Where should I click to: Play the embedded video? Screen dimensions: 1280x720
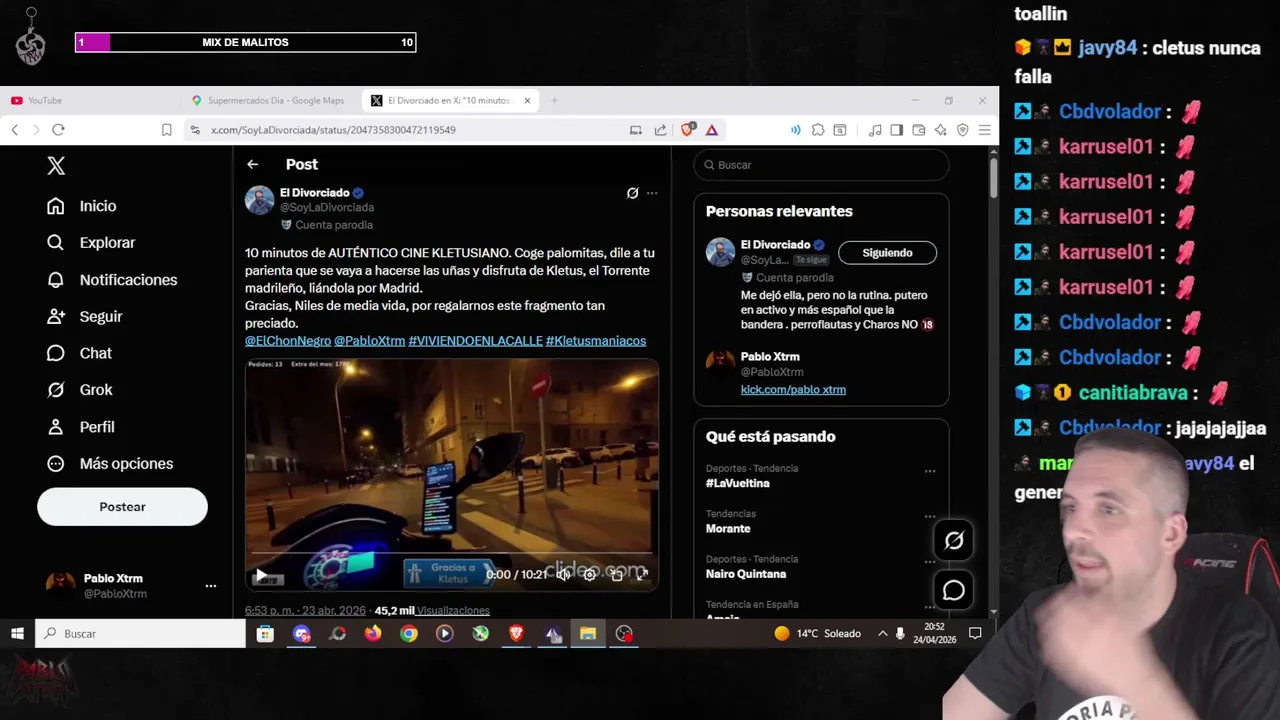[261, 575]
